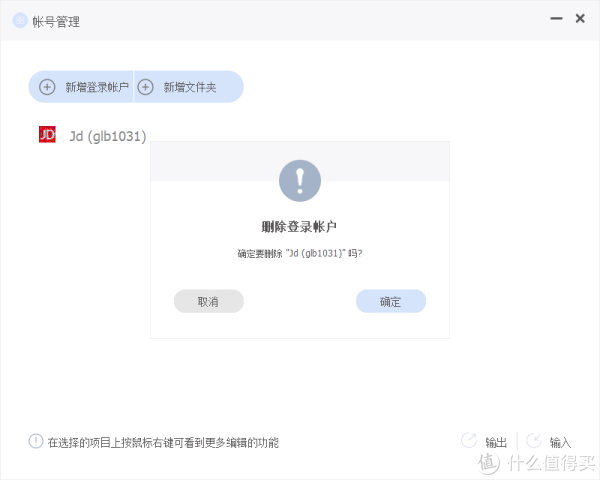Select the red JD account icon
Image resolution: width=600 pixels, height=480 pixels.
point(47,134)
